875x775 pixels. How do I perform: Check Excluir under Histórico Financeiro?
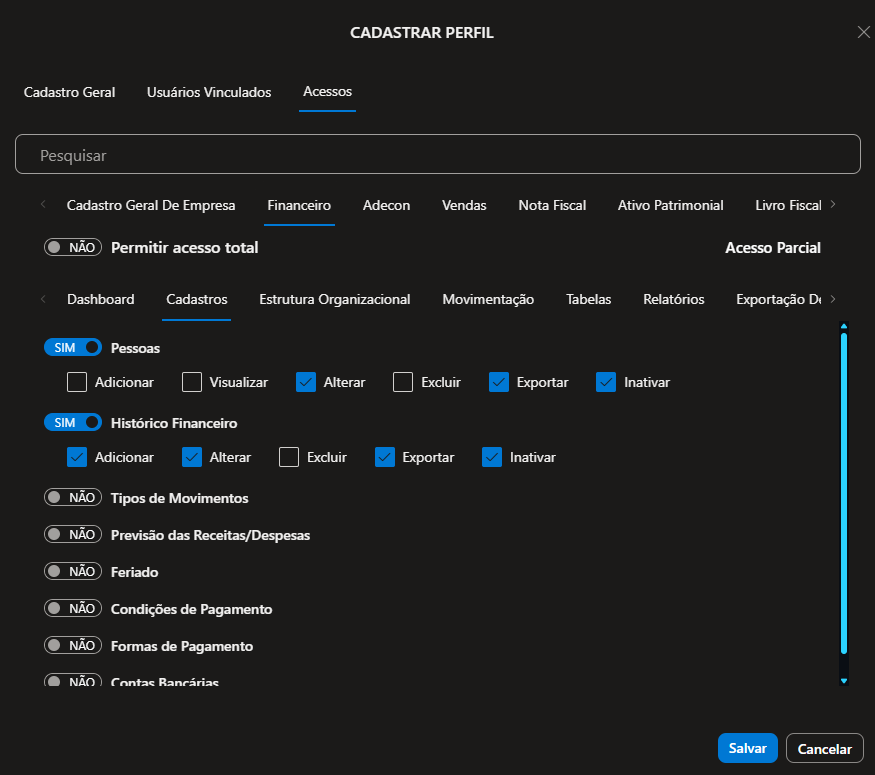pyautogui.click(x=289, y=457)
